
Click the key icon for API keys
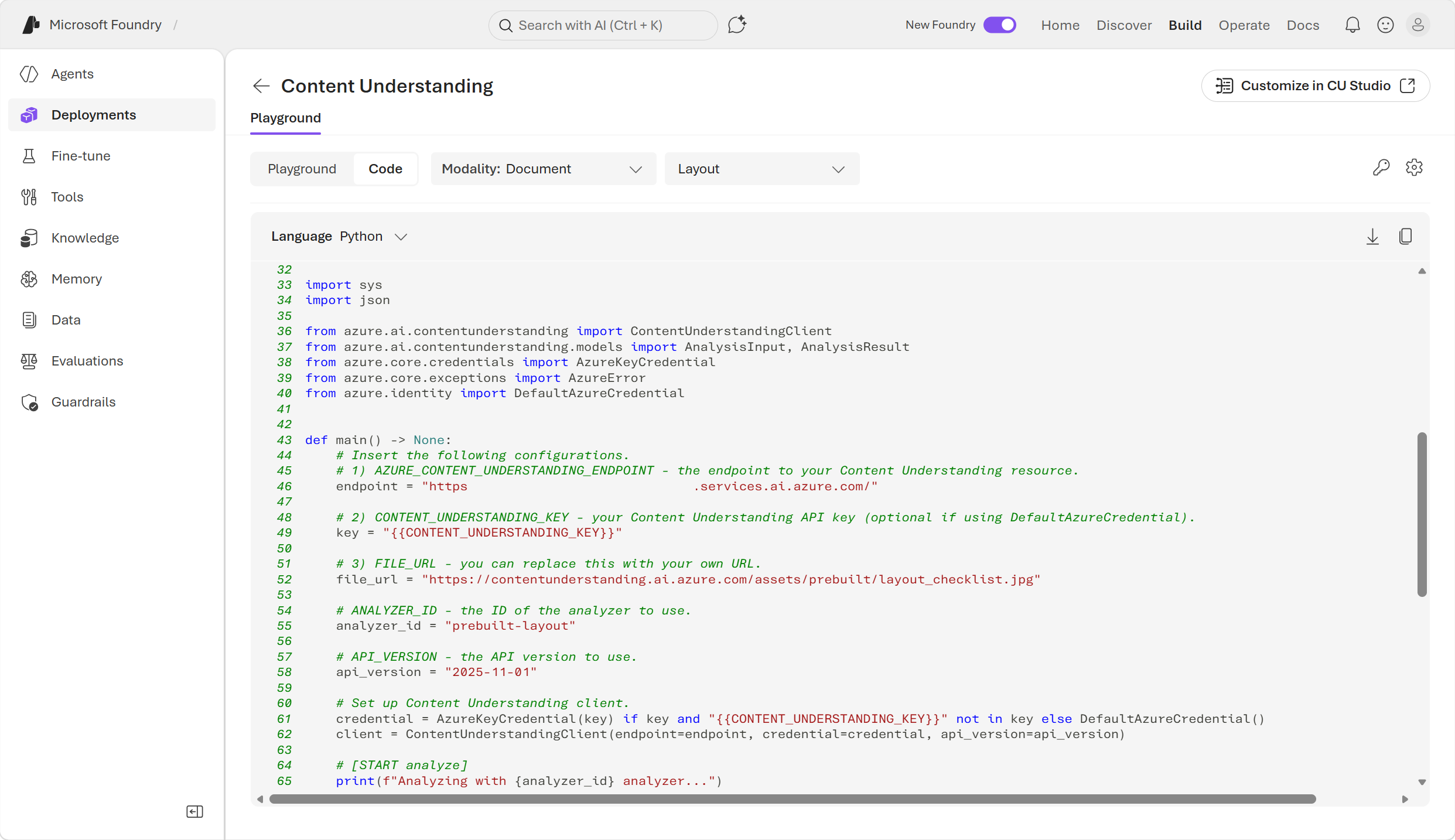pyautogui.click(x=1381, y=168)
